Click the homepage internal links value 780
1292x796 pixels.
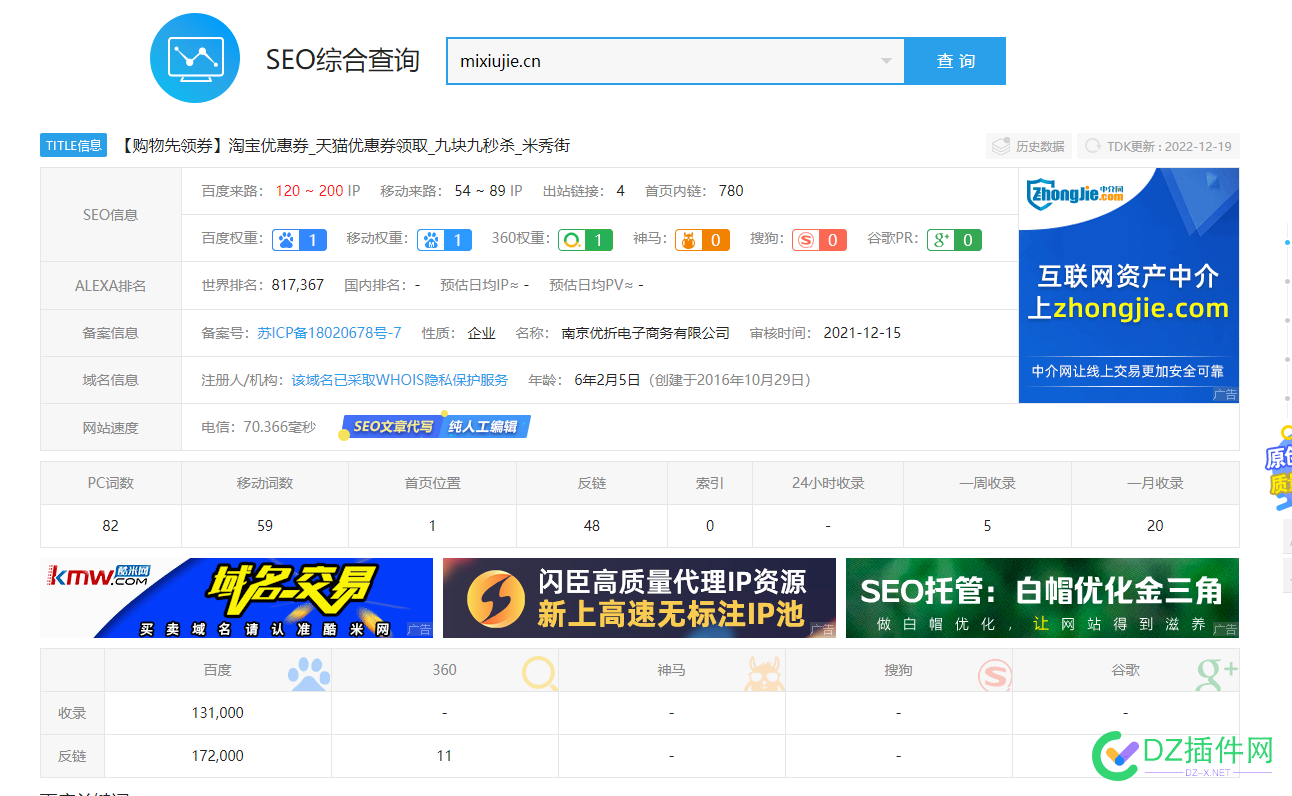click(x=731, y=191)
